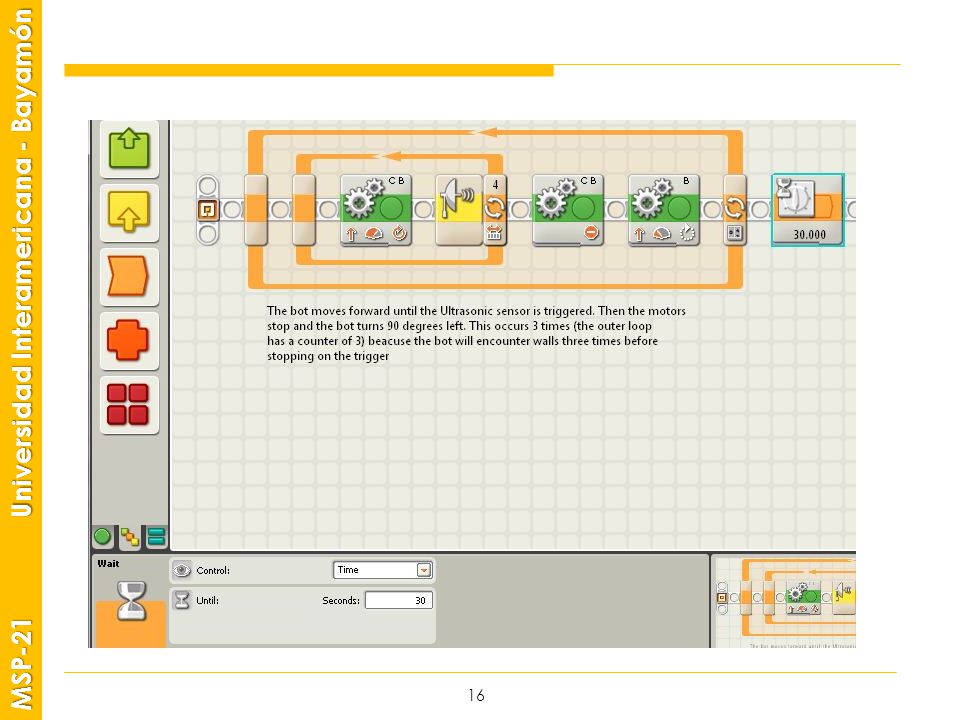Select the yellow Record/Play palette icon
The image size is (960, 720).
point(129,211)
